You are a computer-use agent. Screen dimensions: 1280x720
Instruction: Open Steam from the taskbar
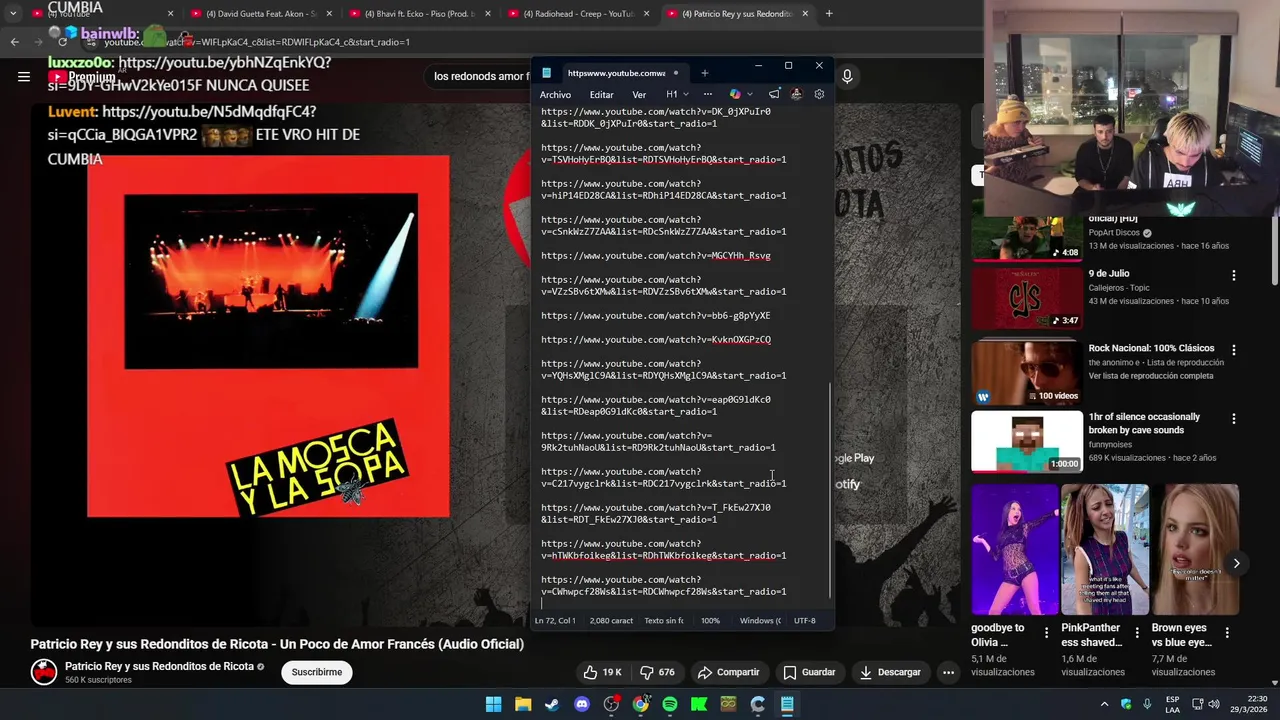[552, 704]
